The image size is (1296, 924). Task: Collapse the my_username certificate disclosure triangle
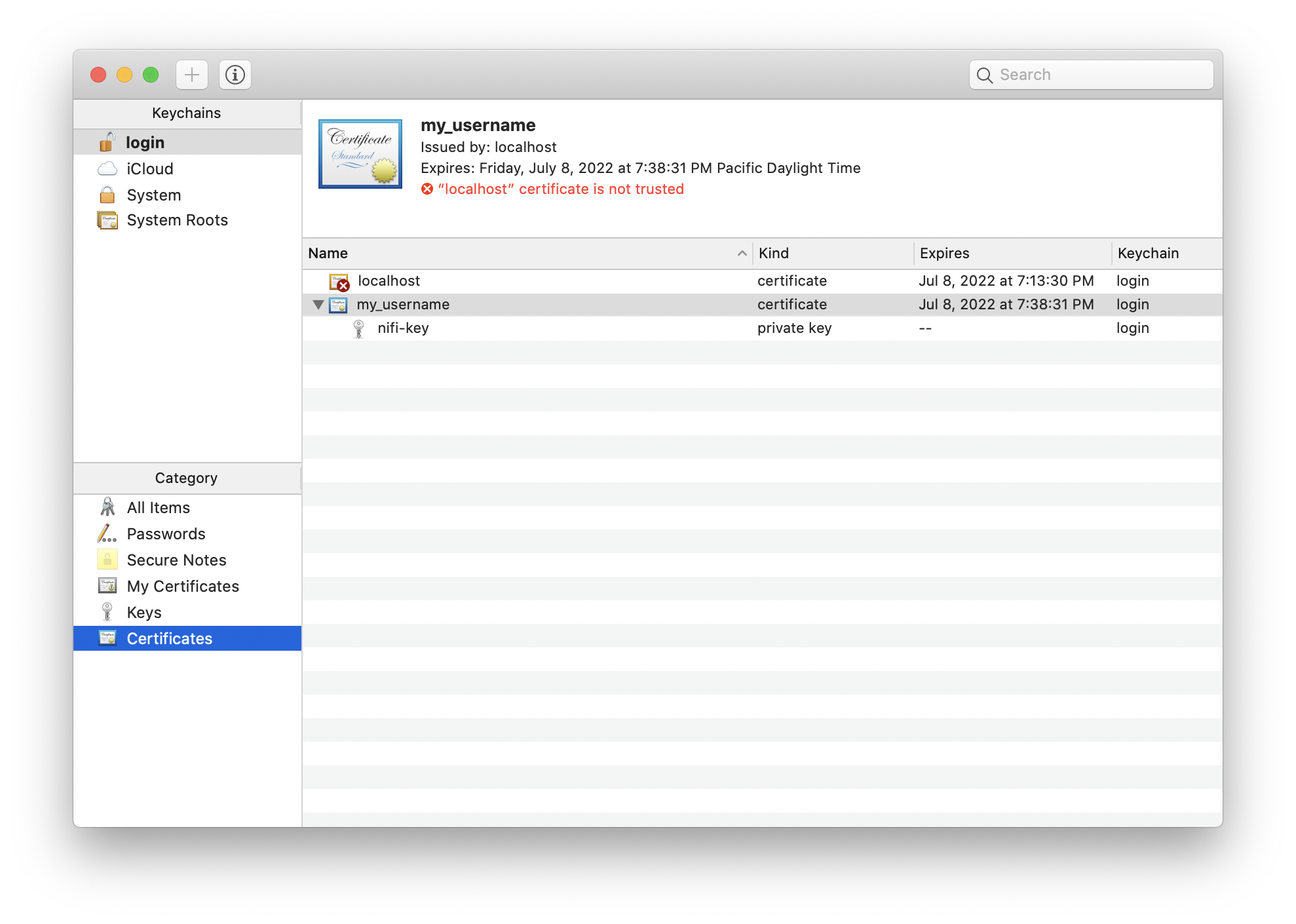pyautogui.click(x=318, y=305)
